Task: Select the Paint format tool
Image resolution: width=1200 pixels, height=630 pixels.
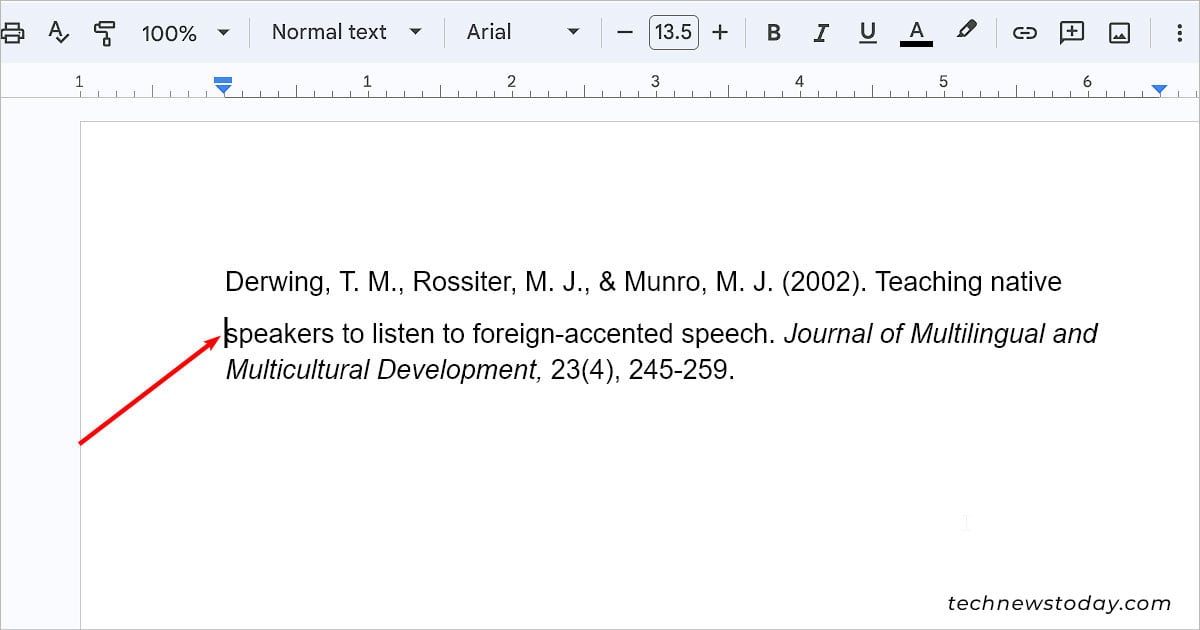Action: pyautogui.click(x=104, y=32)
